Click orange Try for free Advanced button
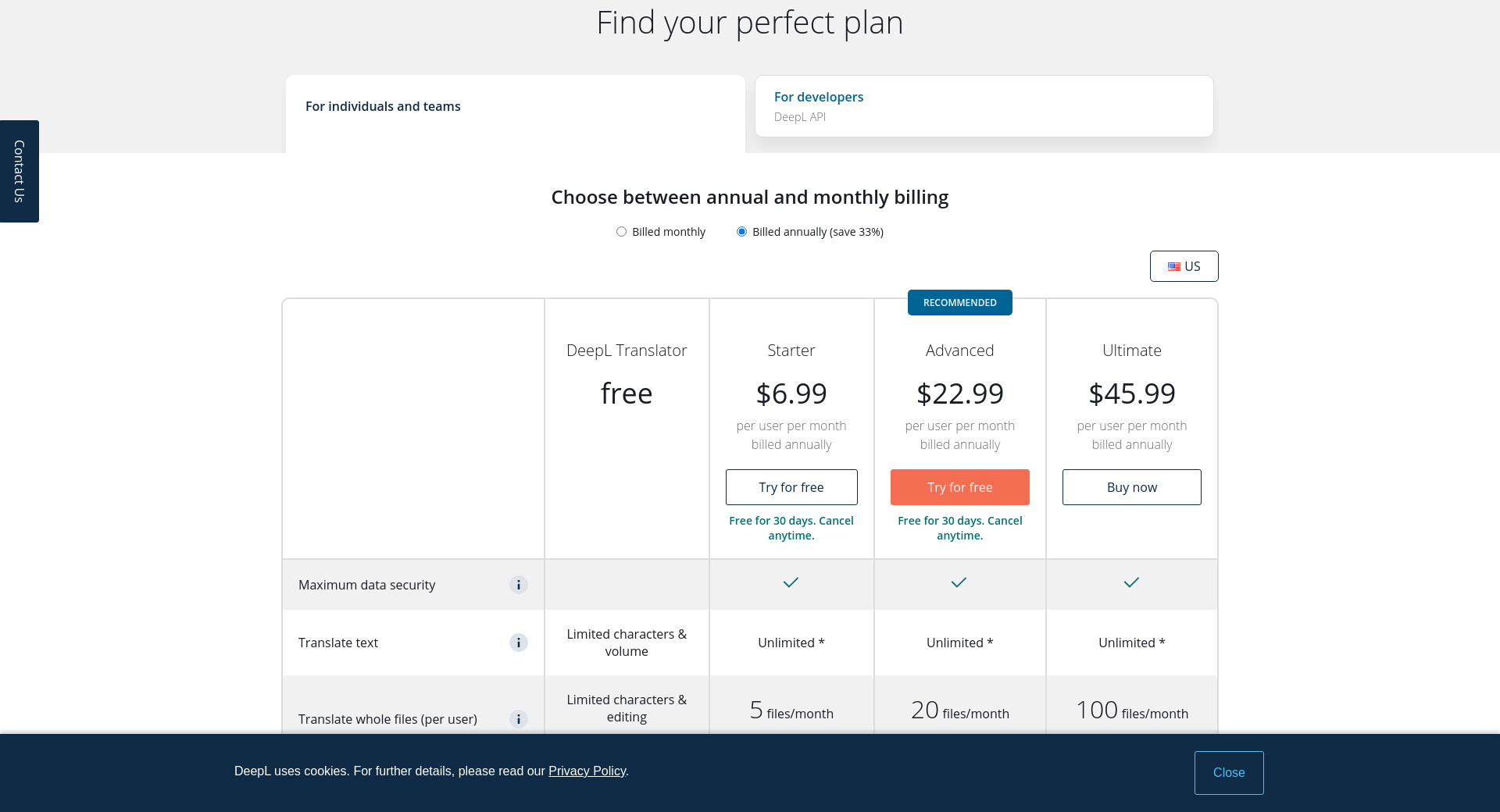This screenshot has height=812, width=1500. tap(959, 487)
